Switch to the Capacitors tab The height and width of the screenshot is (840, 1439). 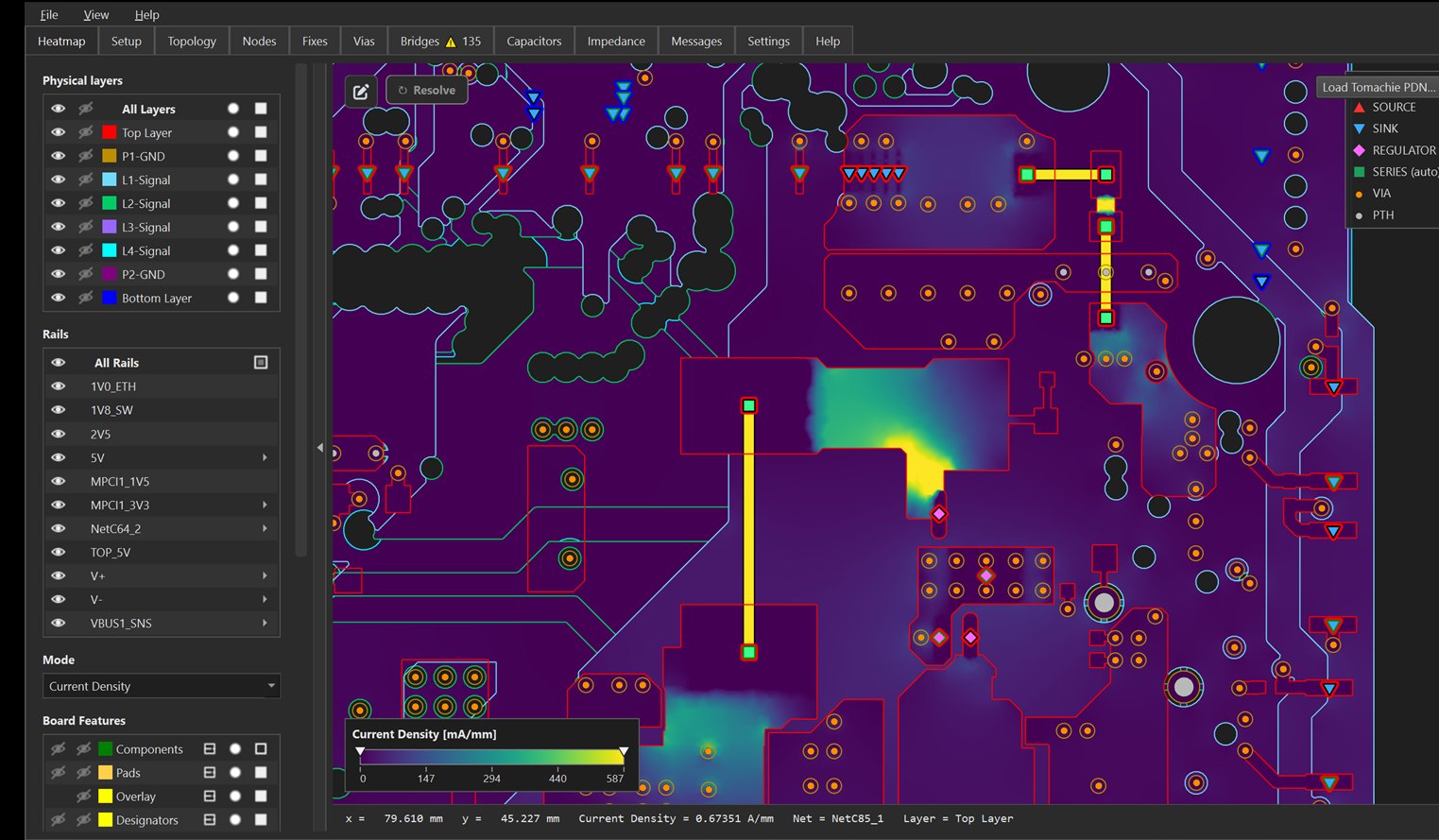point(534,42)
